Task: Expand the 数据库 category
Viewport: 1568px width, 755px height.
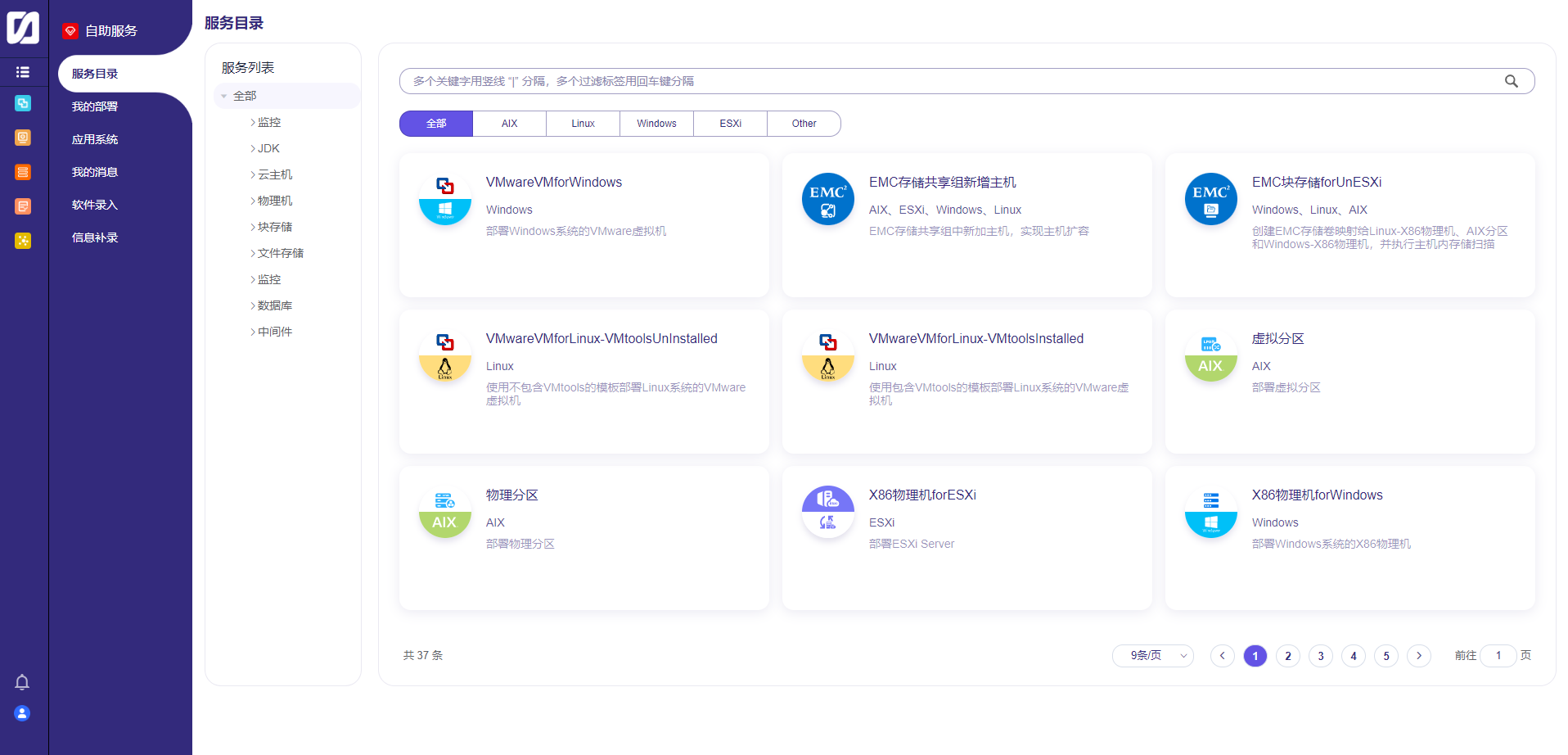Action: pyautogui.click(x=253, y=305)
